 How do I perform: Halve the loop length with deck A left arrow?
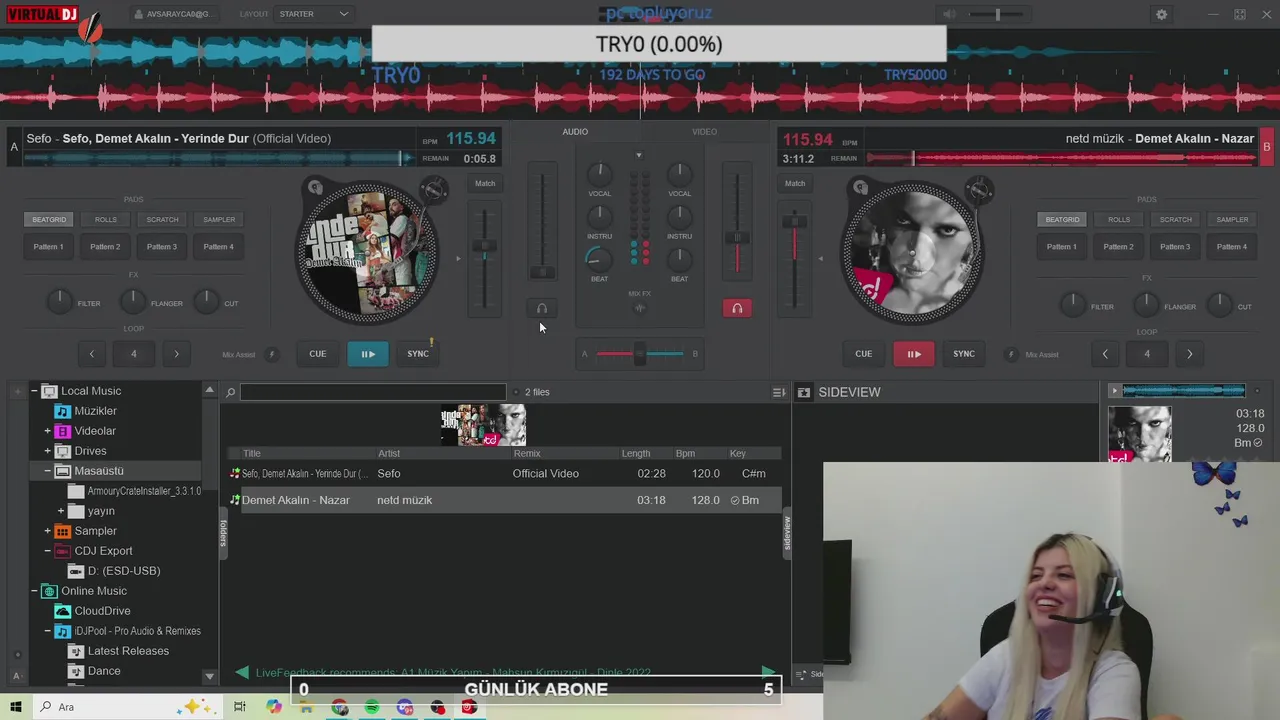[91, 354]
